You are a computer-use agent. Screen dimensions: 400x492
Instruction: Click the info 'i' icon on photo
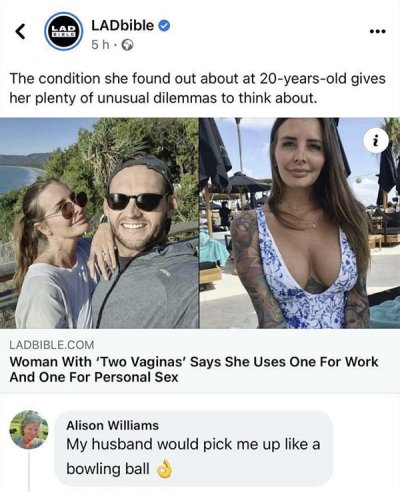(x=376, y=141)
